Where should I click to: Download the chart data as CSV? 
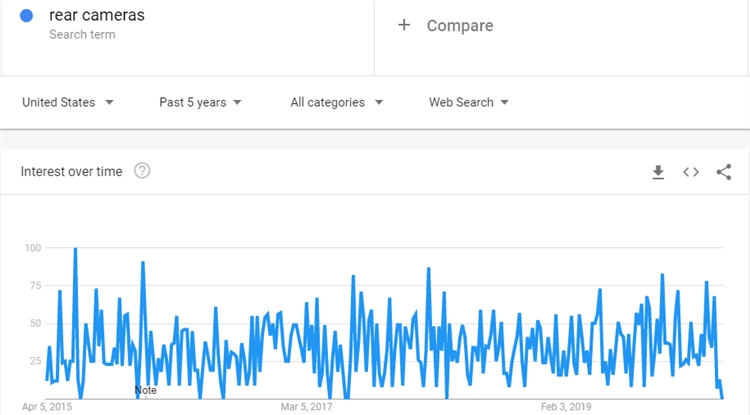click(x=658, y=172)
